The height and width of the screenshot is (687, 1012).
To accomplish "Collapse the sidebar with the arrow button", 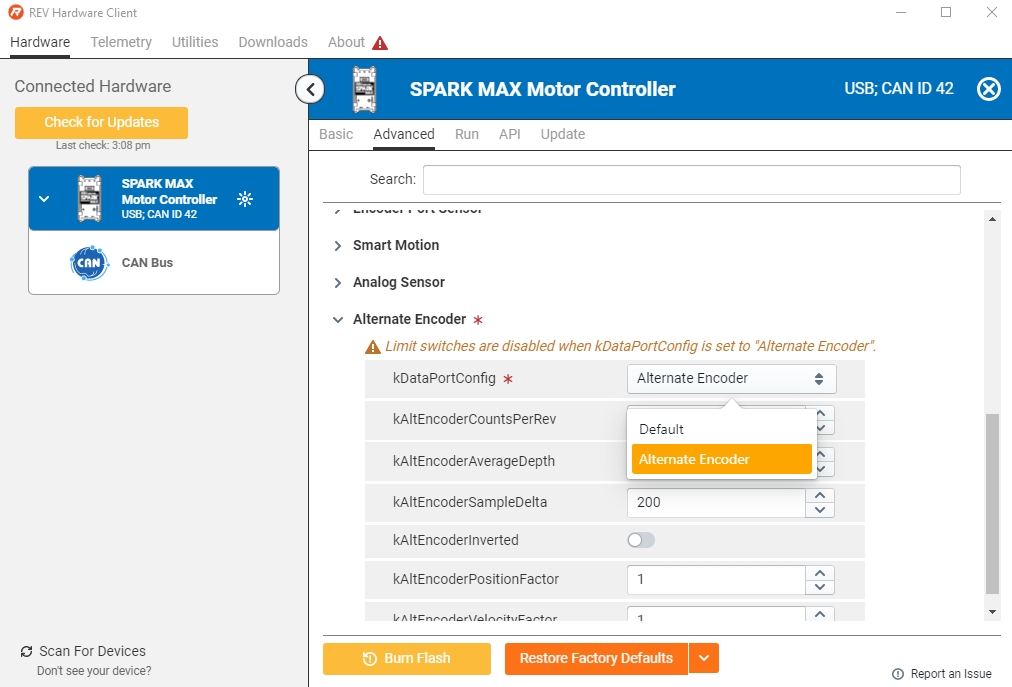I will coord(310,89).
